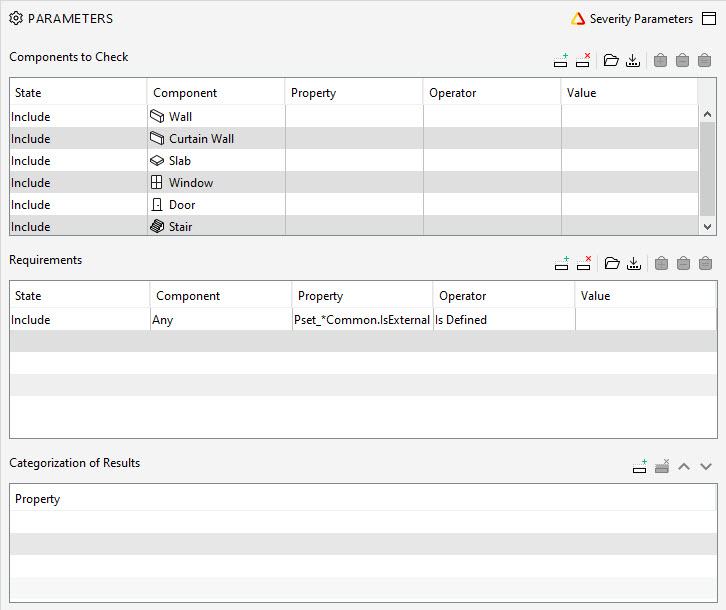Move categorization row down with chevron
Image resolution: width=726 pixels, height=610 pixels.
[706, 466]
